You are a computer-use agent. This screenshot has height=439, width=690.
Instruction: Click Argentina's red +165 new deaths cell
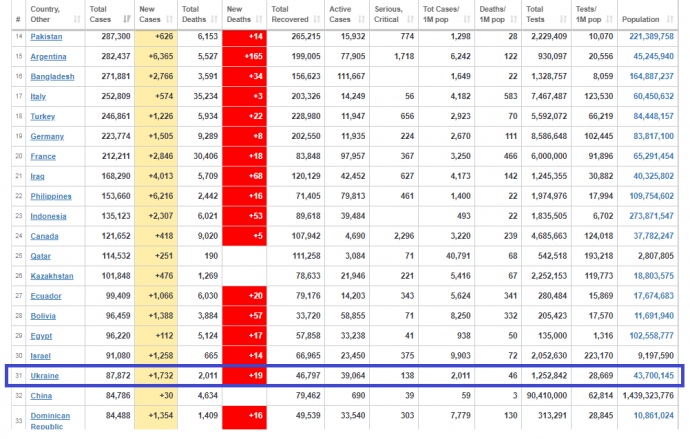click(x=243, y=55)
